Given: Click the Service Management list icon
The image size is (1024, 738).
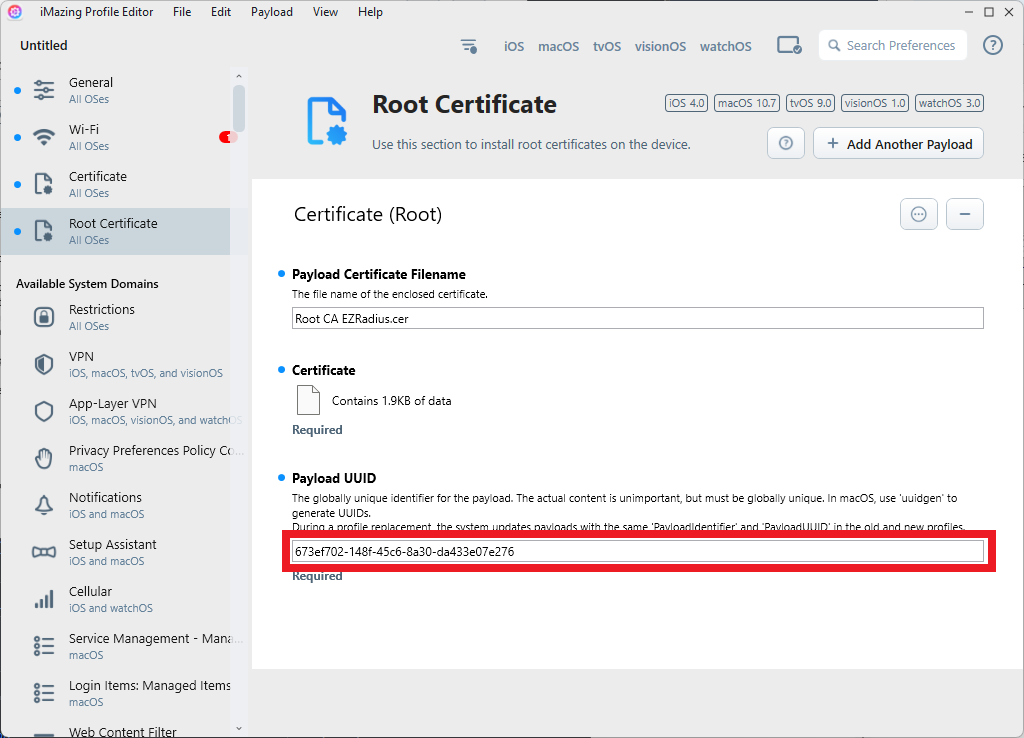Looking at the screenshot, I should tap(44, 647).
